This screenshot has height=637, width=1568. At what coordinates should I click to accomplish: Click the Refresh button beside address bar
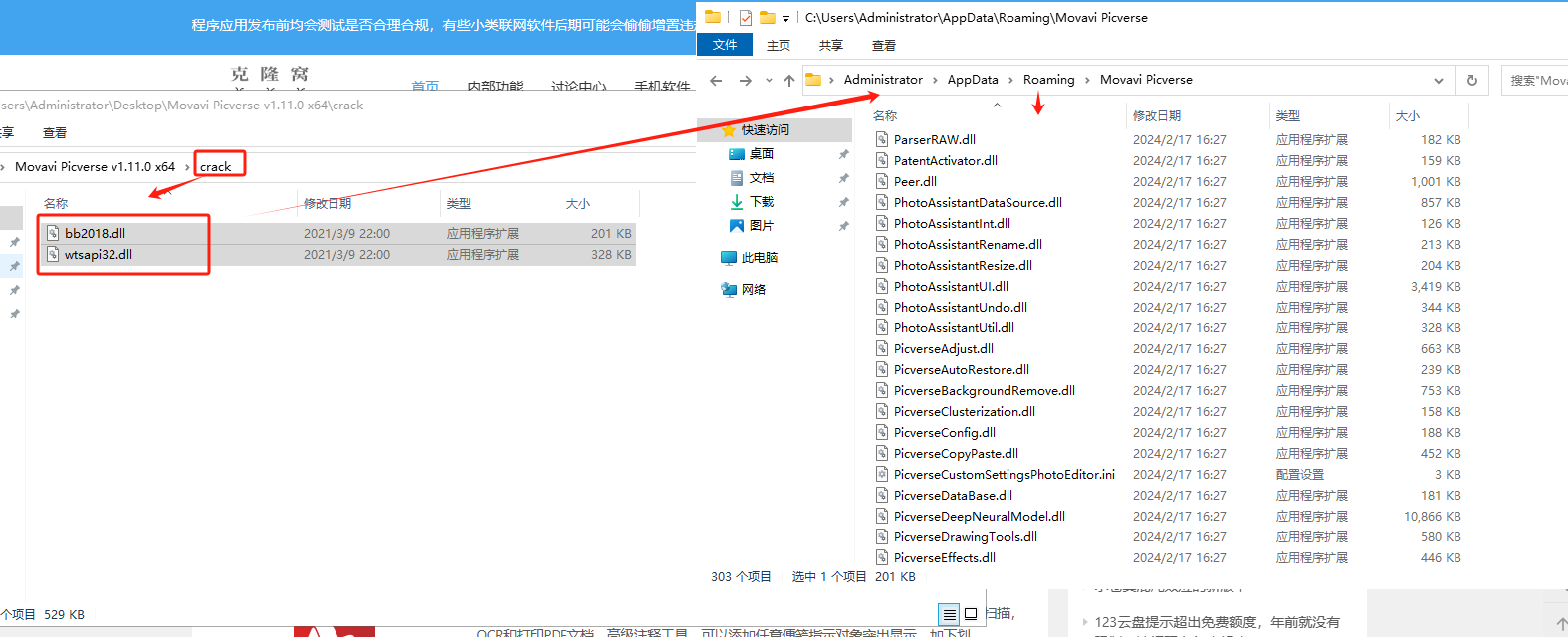tap(1472, 80)
